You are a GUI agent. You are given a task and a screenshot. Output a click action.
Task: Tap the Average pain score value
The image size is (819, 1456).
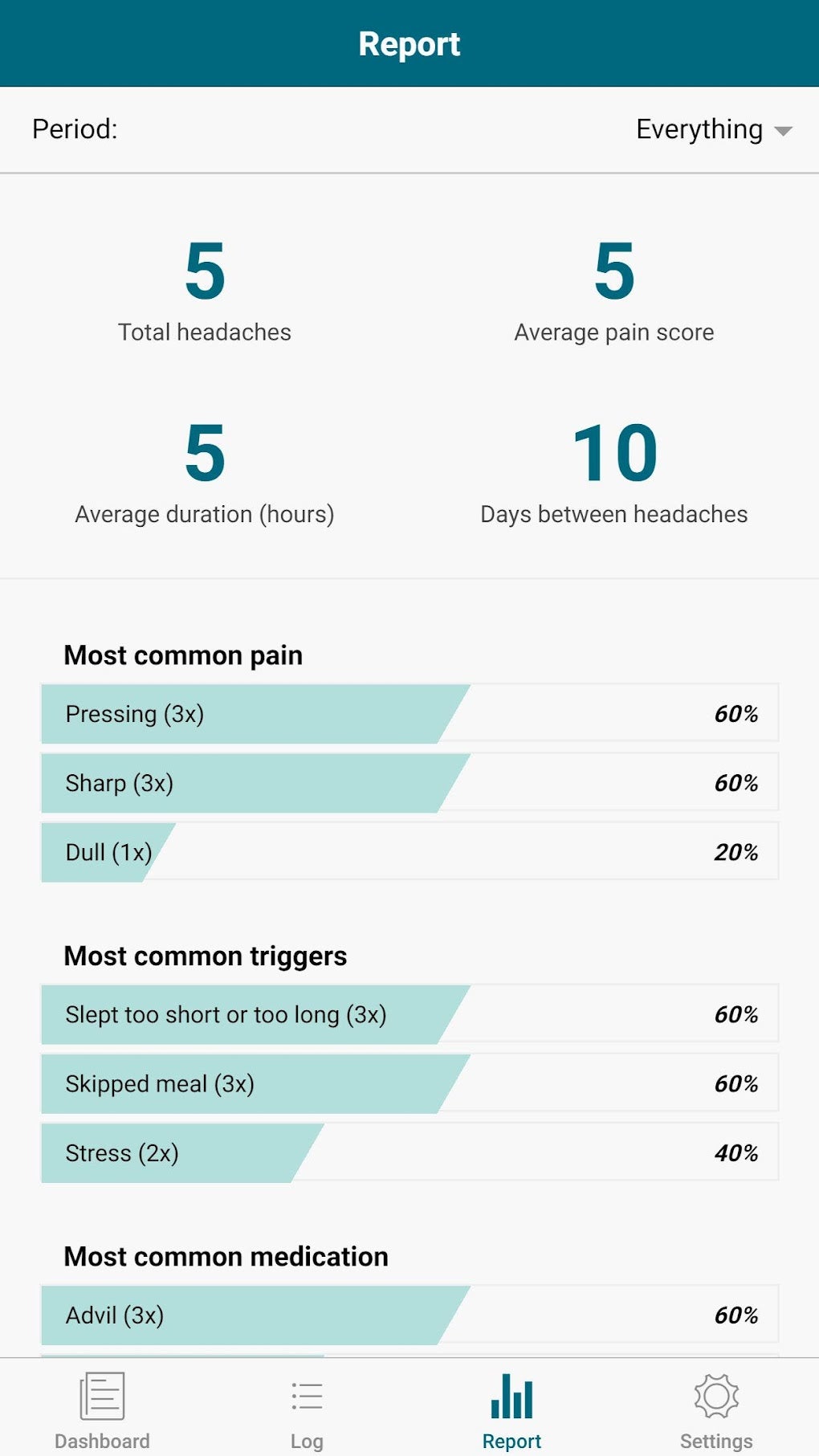click(x=614, y=271)
